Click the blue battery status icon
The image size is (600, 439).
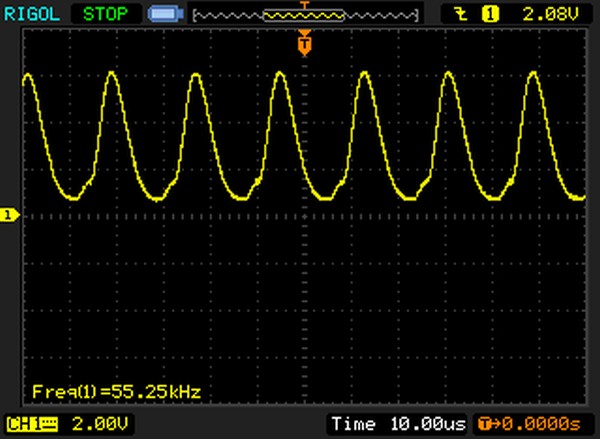click(x=161, y=14)
